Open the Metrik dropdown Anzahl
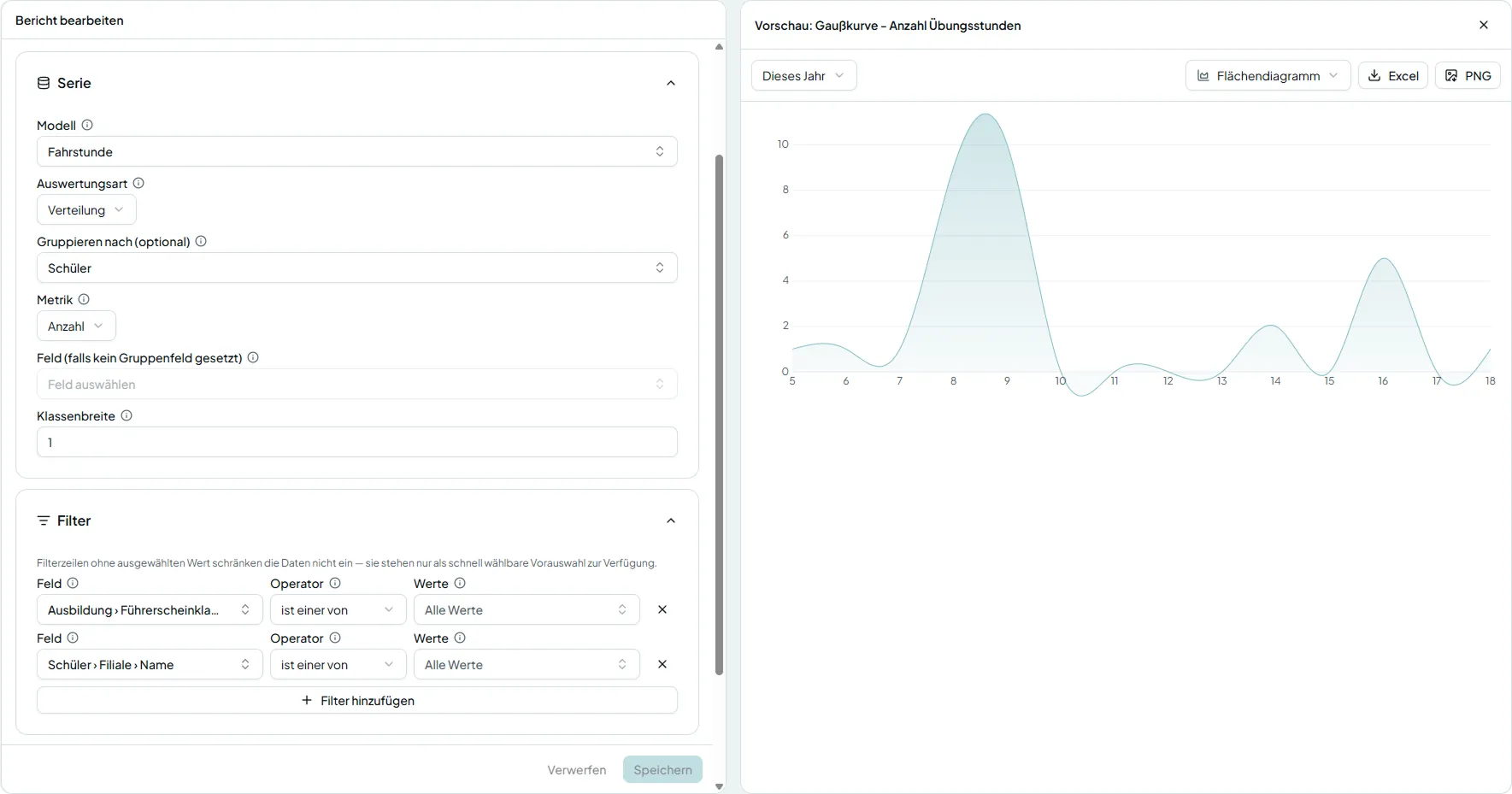 point(76,326)
